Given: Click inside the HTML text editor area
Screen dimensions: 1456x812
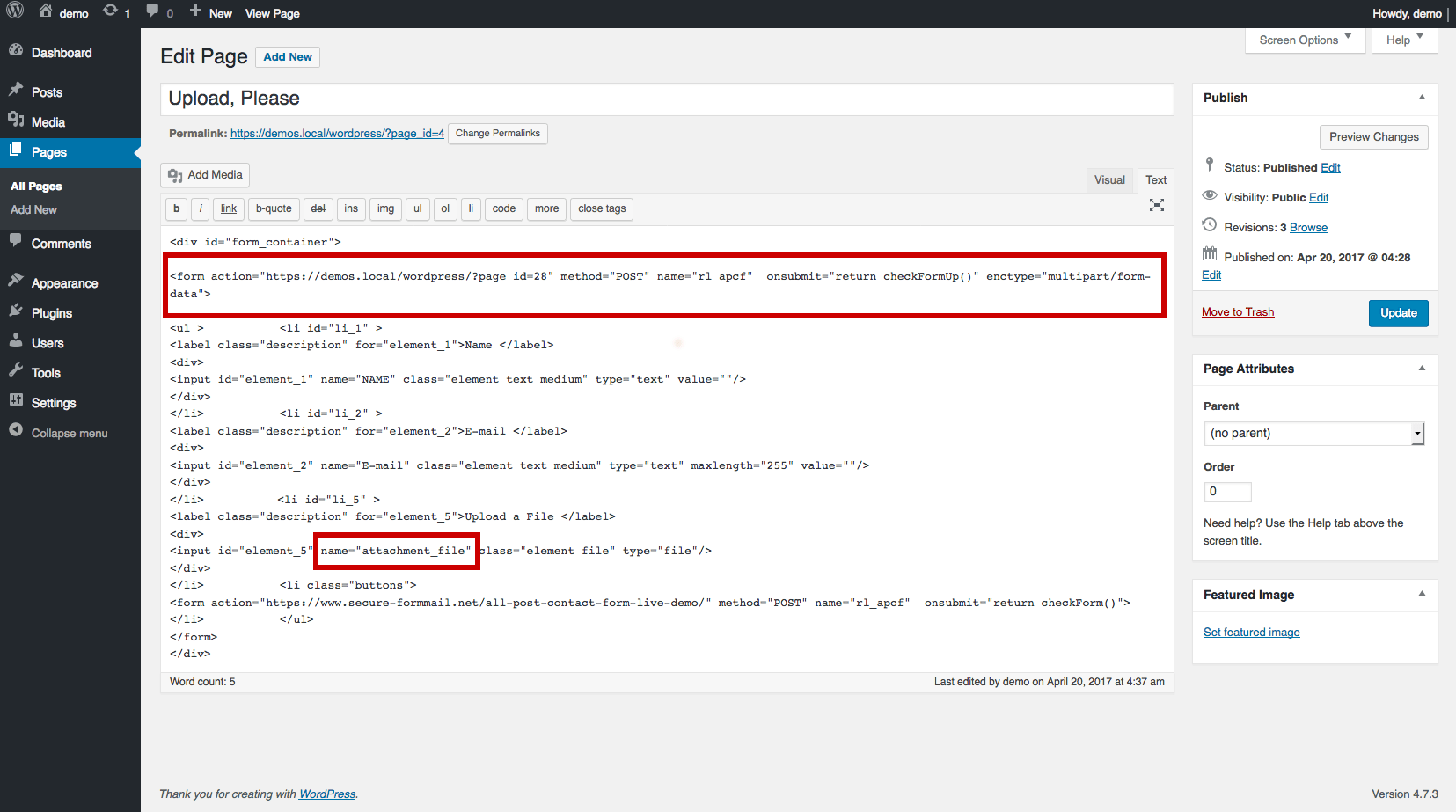Looking at the screenshot, I should [x=667, y=448].
